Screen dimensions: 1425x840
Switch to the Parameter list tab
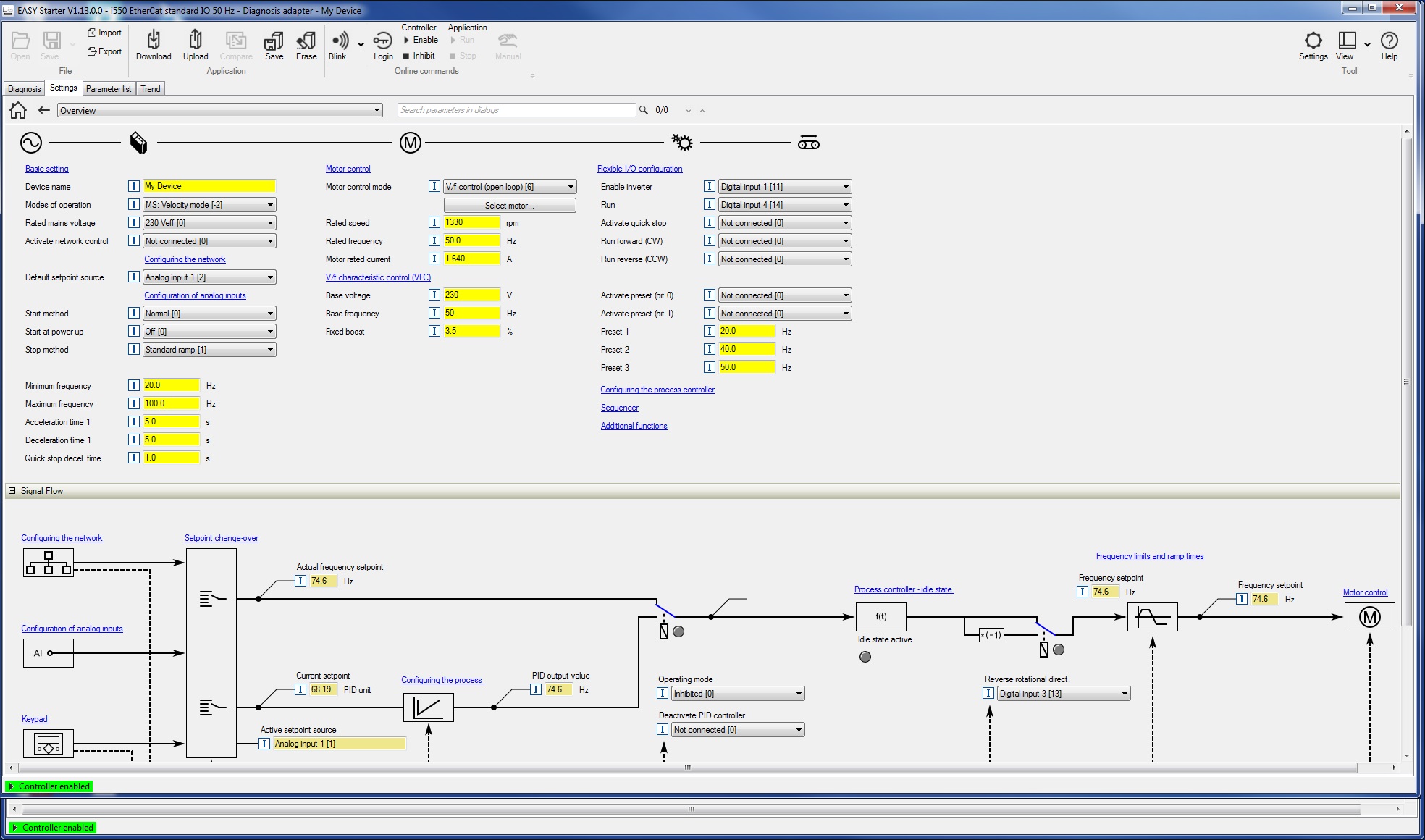[109, 89]
